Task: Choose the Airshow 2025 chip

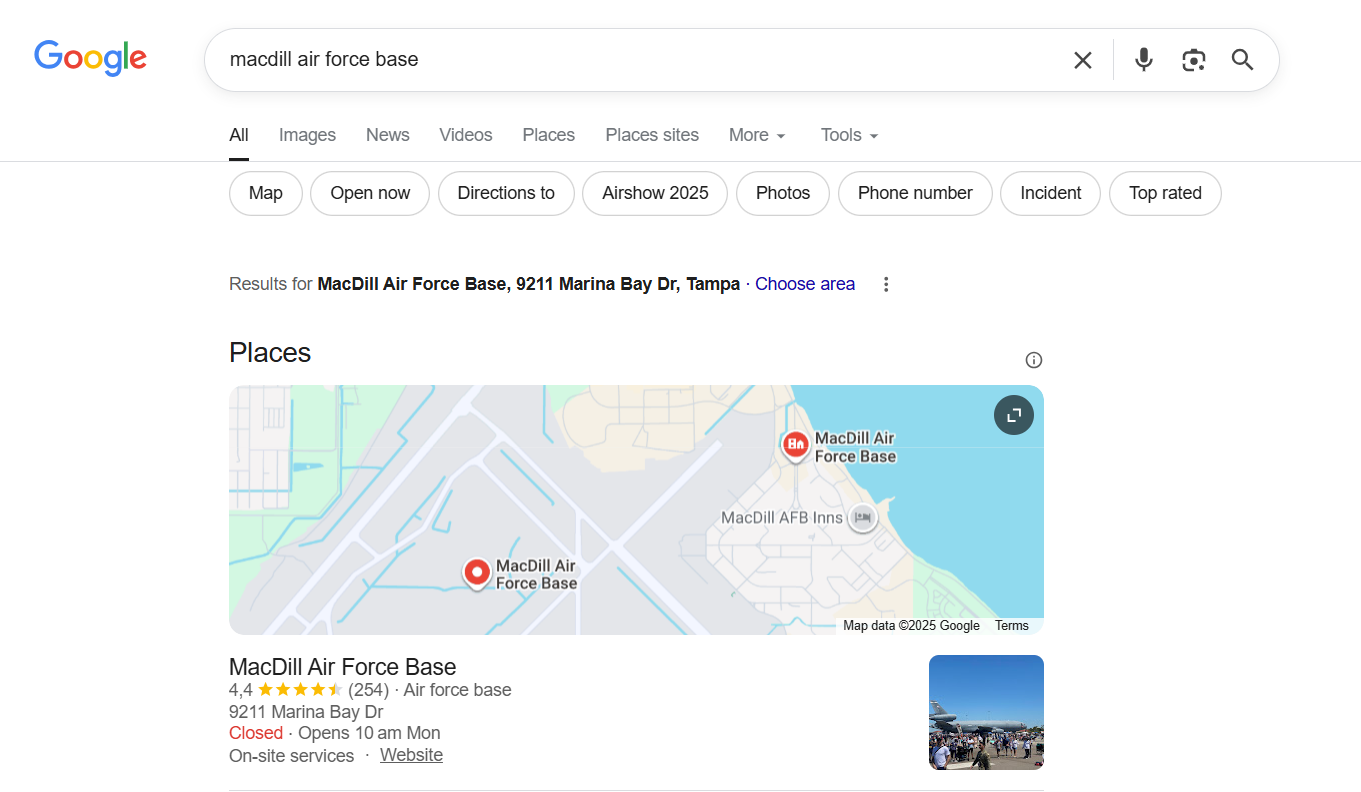Action: click(x=655, y=193)
